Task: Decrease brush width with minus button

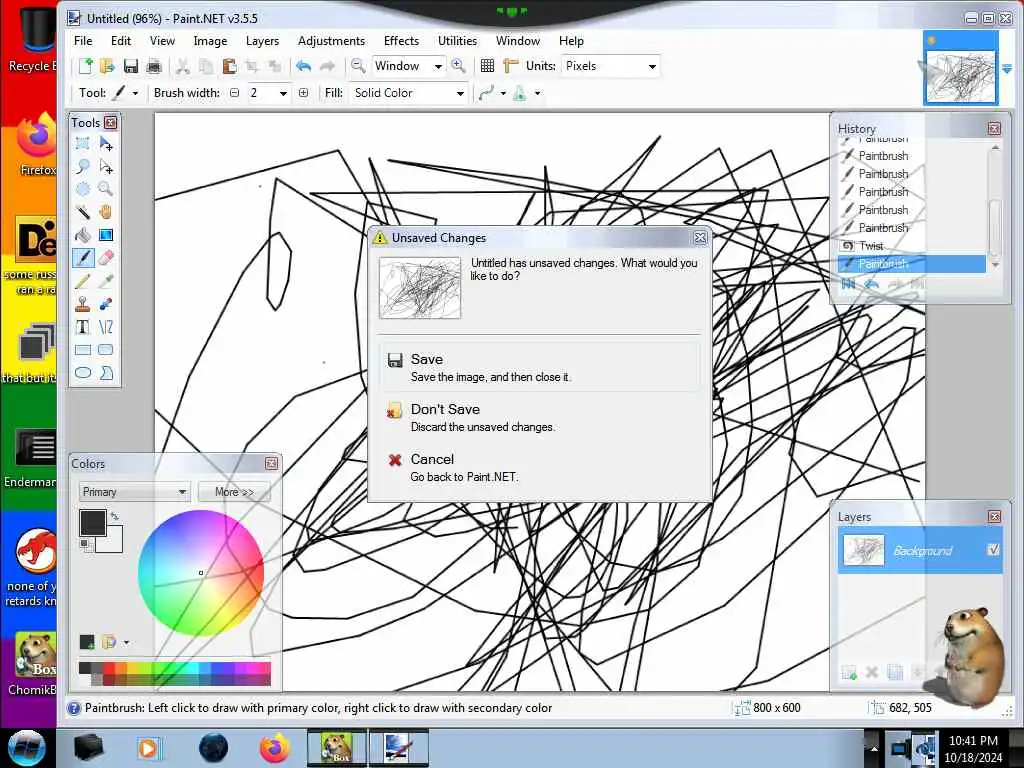Action: click(234, 93)
